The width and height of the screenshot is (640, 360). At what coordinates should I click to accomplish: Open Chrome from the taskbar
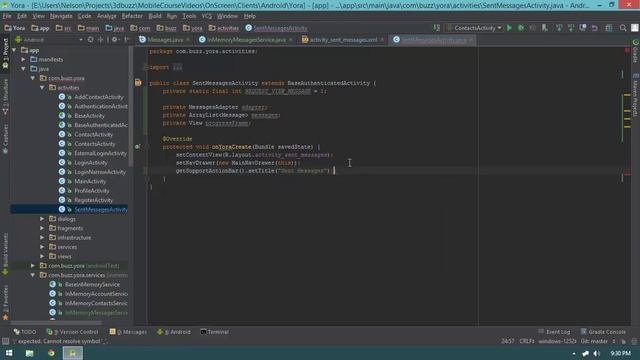pos(51,353)
